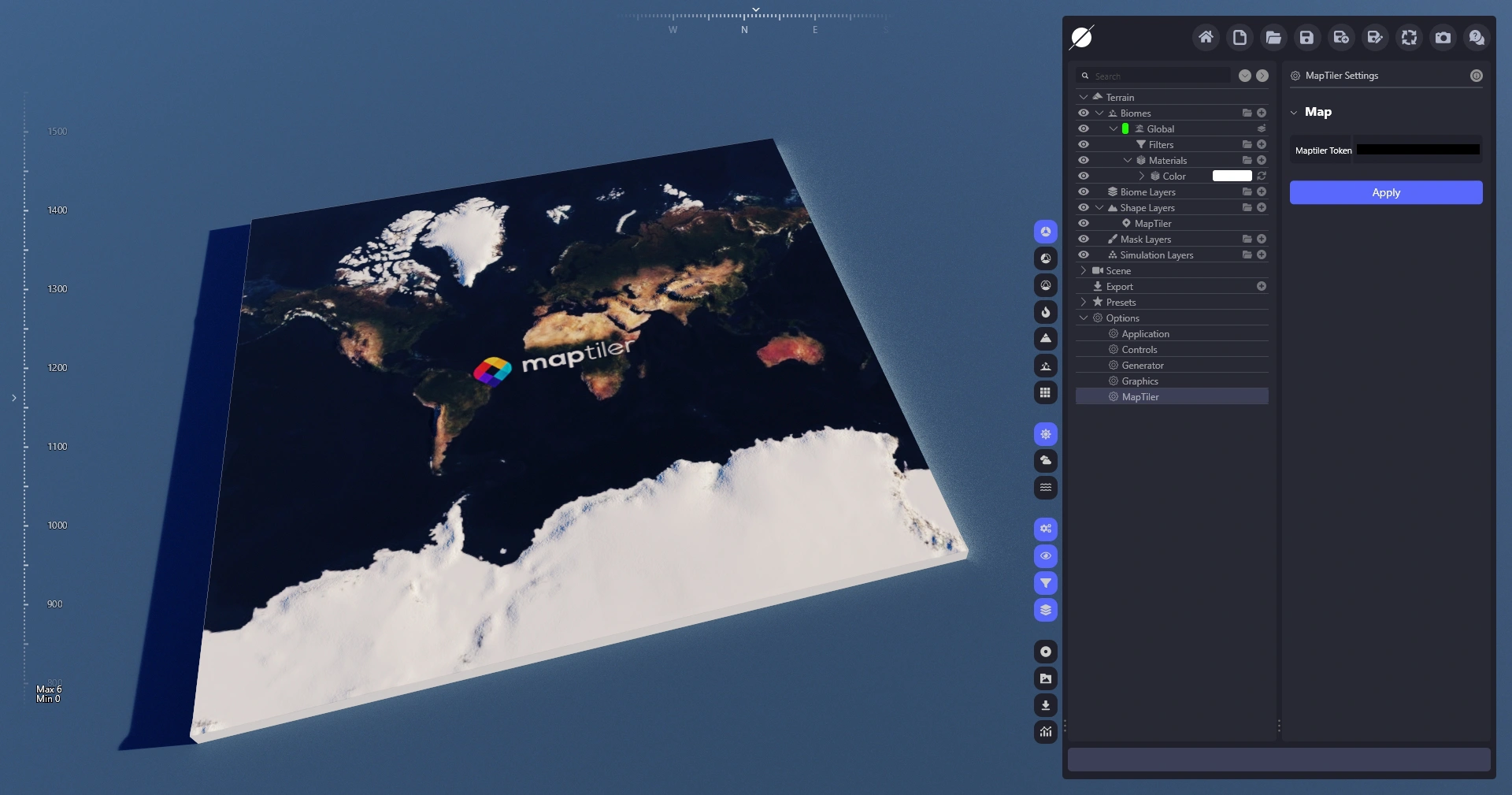Click the circular arrows refresh icon
The height and width of the screenshot is (795, 1512).
[1409, 37]
